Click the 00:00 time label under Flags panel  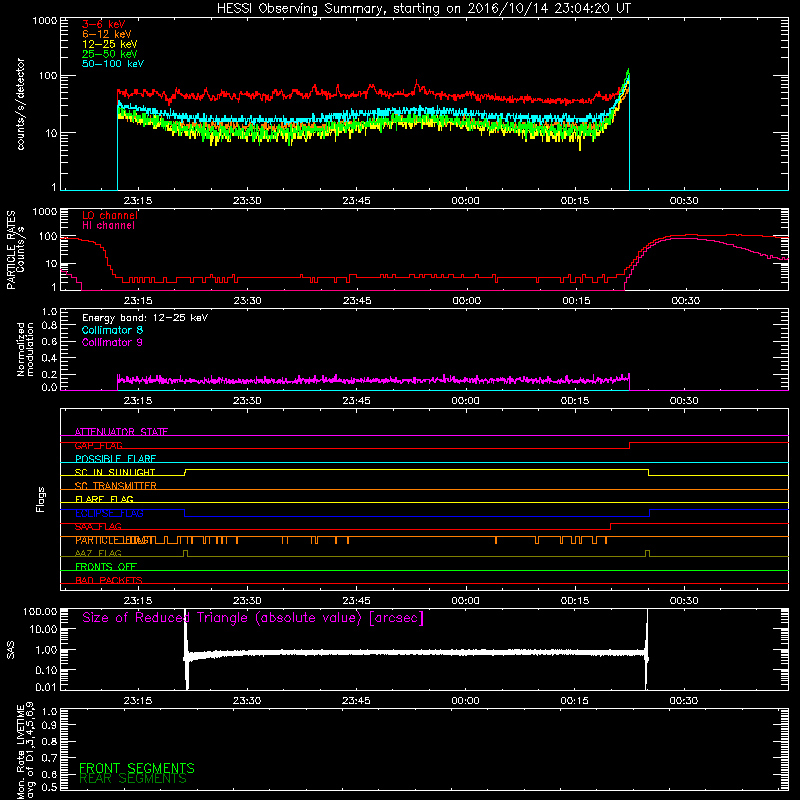465,601
